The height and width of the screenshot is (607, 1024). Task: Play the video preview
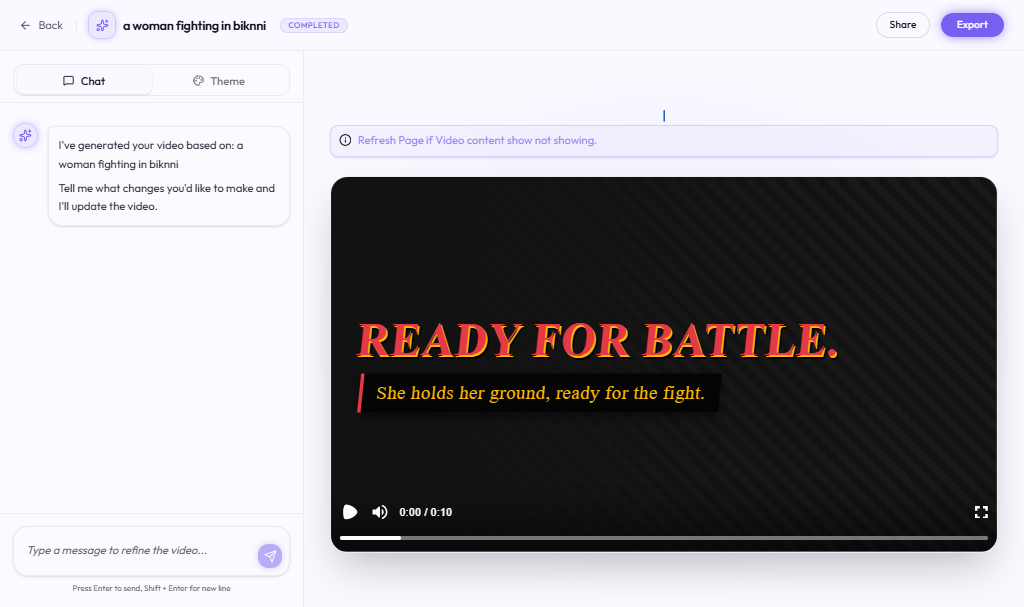350,512
